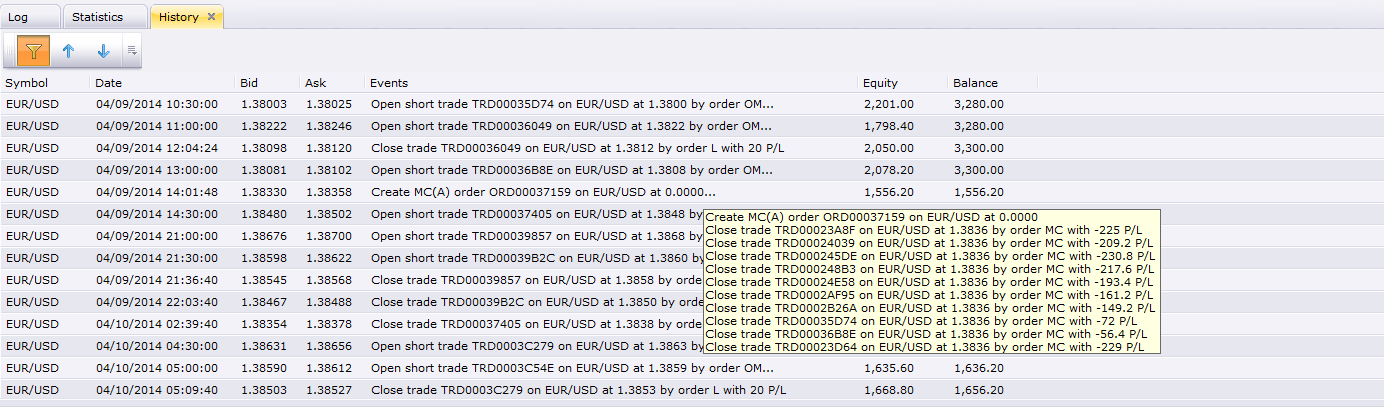1384x407 pixels.
Task: Click the Open short trade TRD00036049 event
Action: pos(572,126)
